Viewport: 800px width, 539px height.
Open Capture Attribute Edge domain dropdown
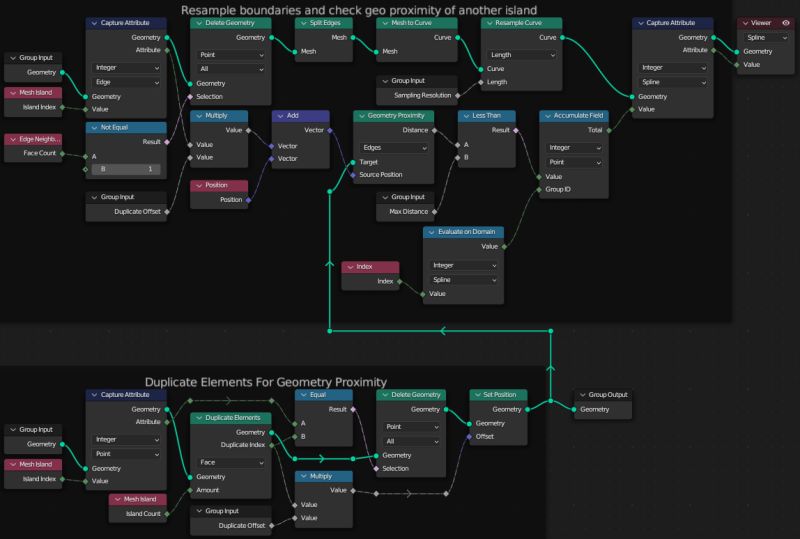tap(127, 82)
